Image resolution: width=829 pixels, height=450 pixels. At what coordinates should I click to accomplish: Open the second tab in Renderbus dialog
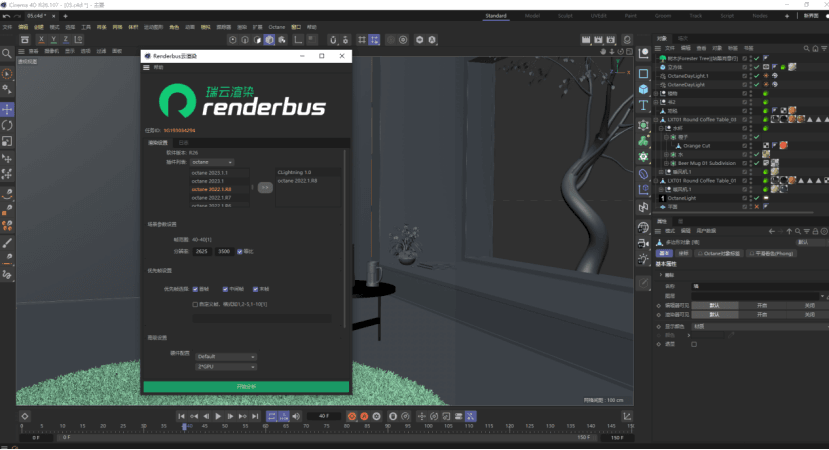[183, 143]
